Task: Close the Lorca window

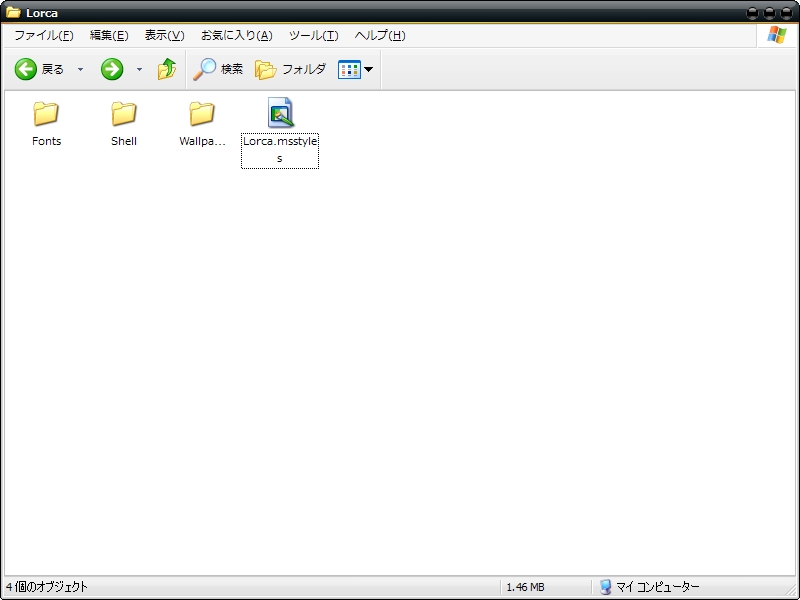Action: coord(787,13)
